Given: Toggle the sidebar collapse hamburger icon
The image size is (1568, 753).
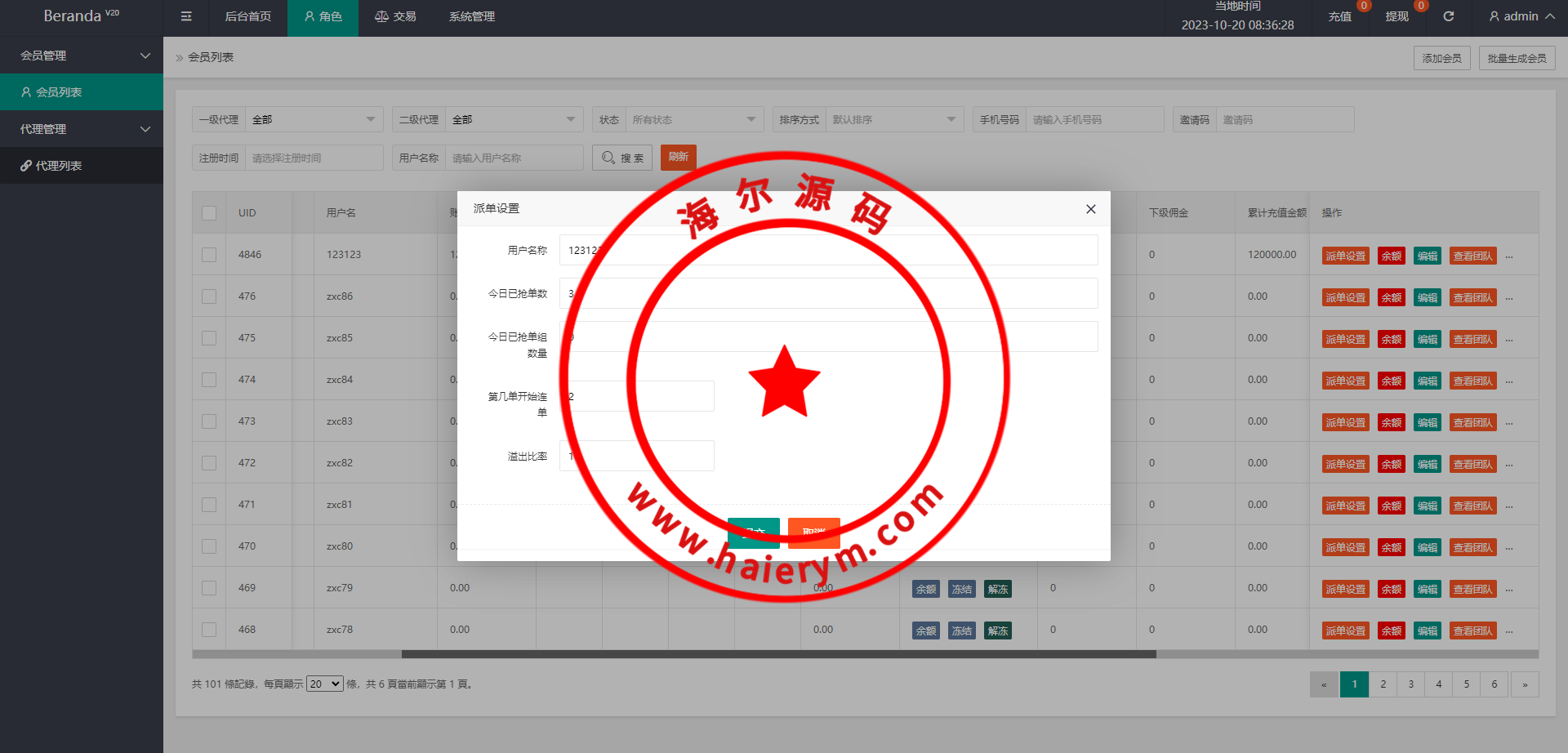Looking at the screenshot, I should click(x=185, y=16).
